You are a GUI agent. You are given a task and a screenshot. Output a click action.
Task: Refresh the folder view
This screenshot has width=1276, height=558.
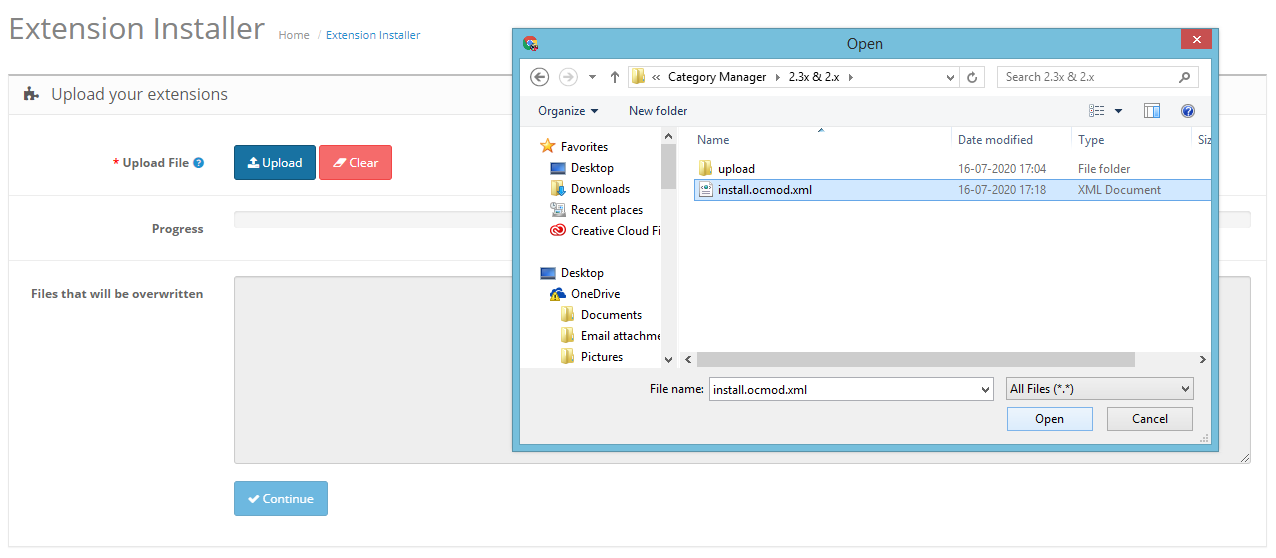point(973,77)
